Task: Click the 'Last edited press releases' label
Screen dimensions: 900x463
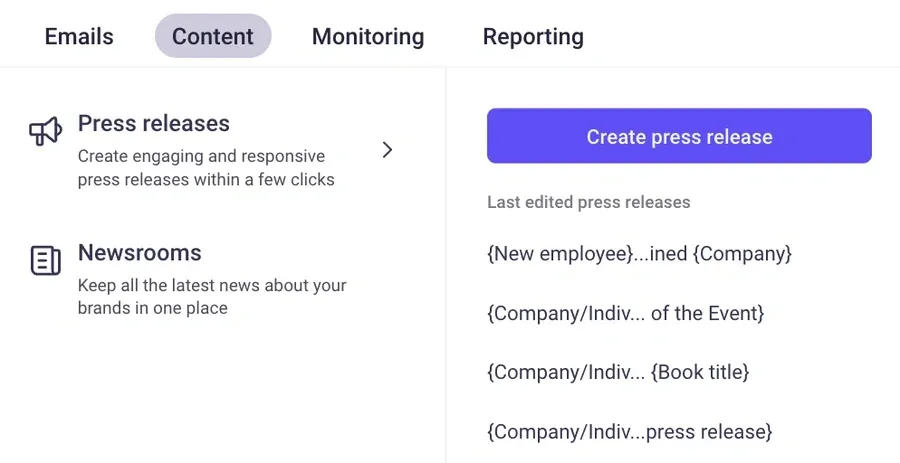Action: (x=589, y=202)
